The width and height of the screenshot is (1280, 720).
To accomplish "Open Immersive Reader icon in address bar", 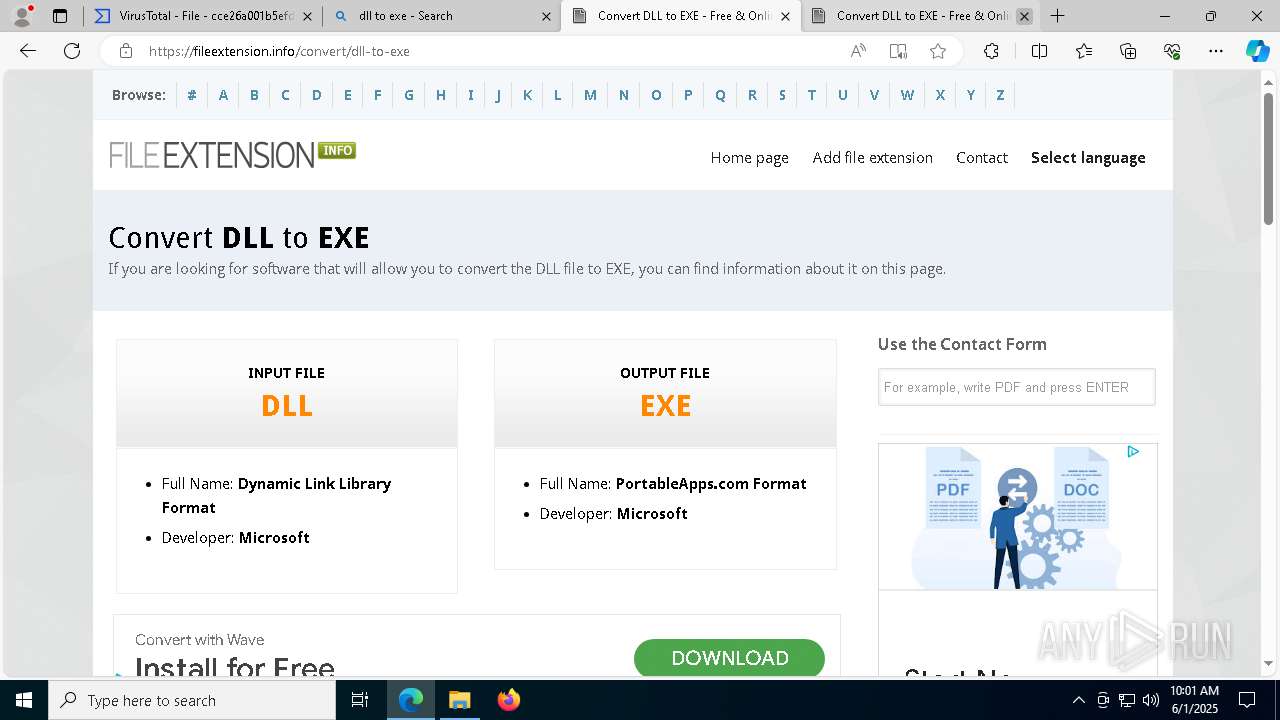I will (898, 51).
